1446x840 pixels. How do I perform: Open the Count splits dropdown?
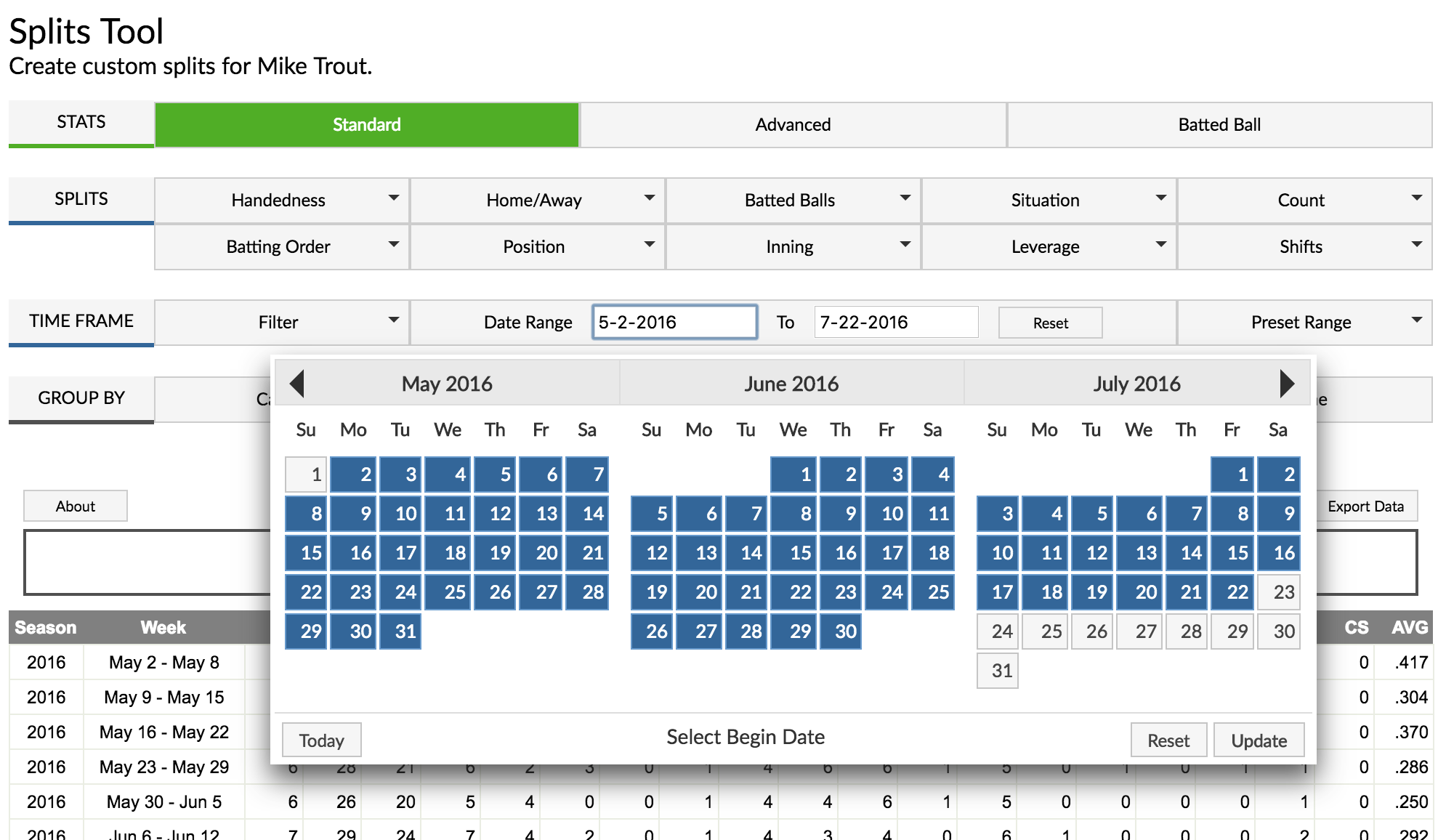[x=1303, y=200]
